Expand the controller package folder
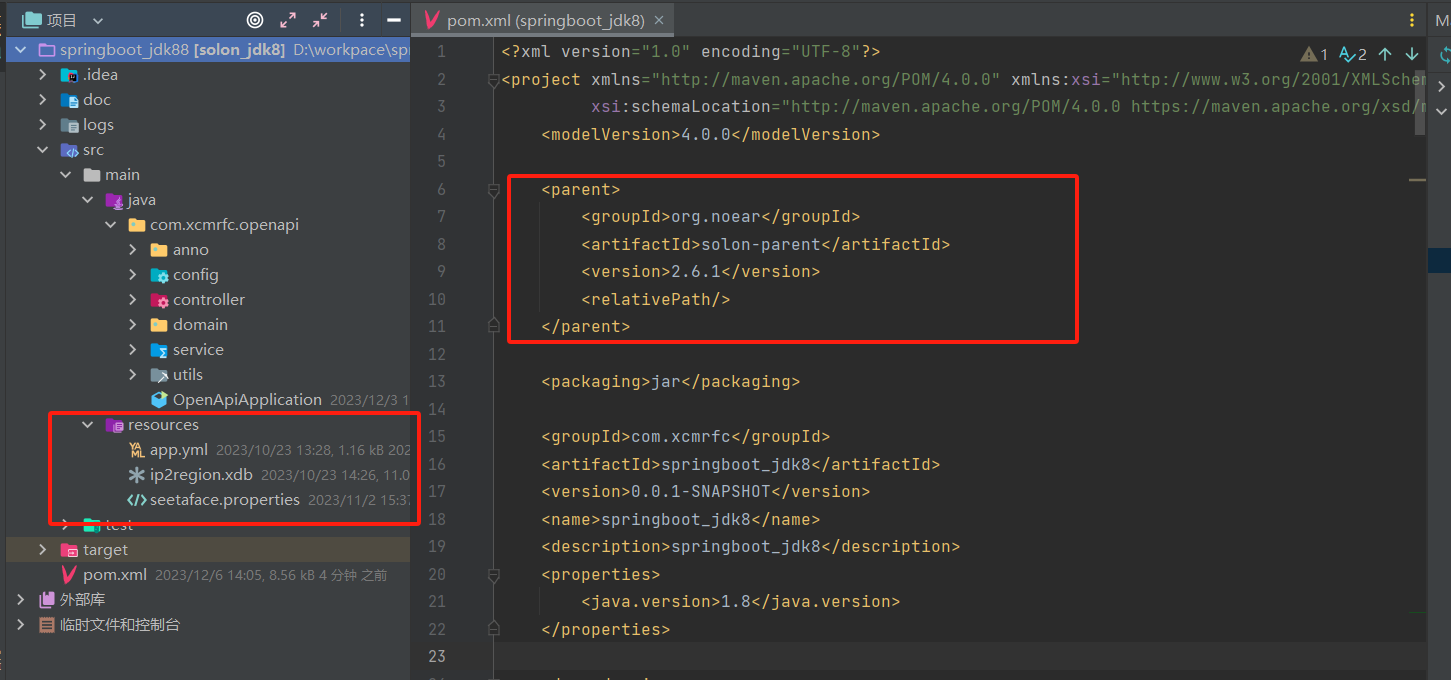 click(133, 300)
